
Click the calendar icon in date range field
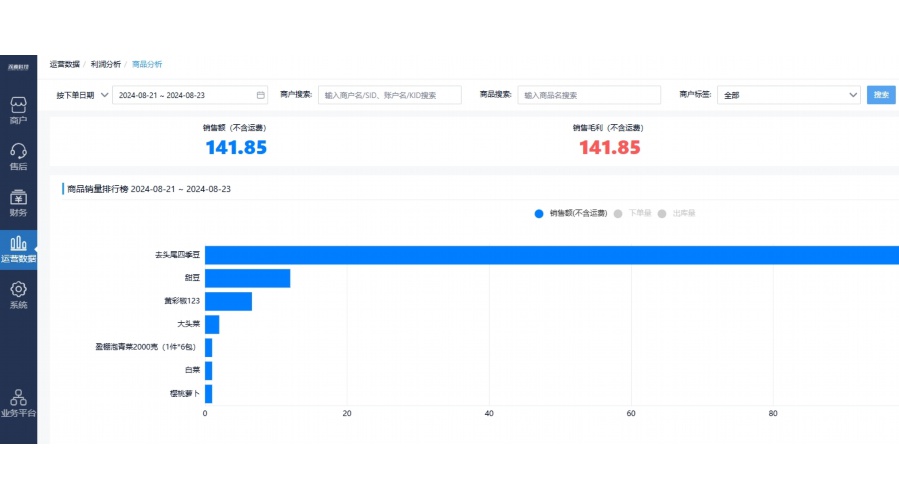(x=261, y=95)
